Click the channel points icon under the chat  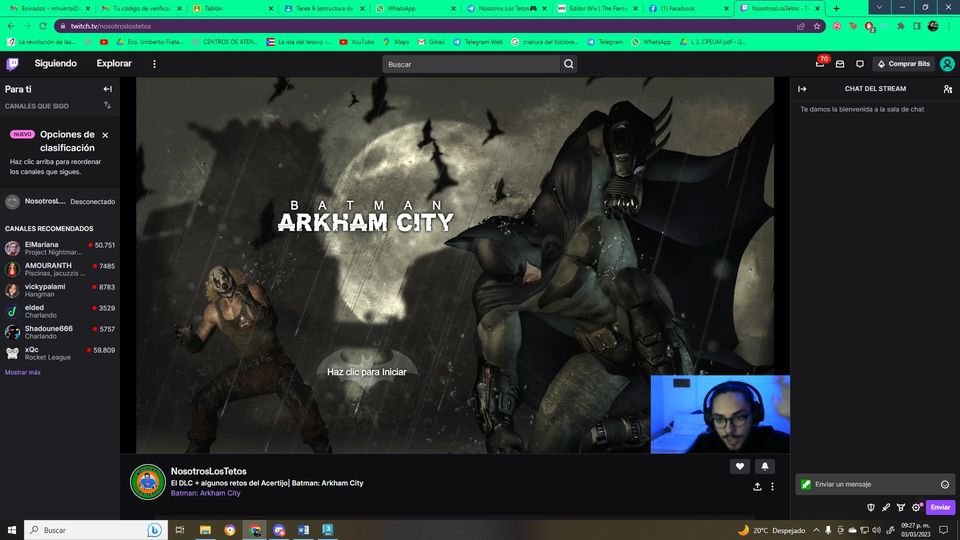point(901,508)
